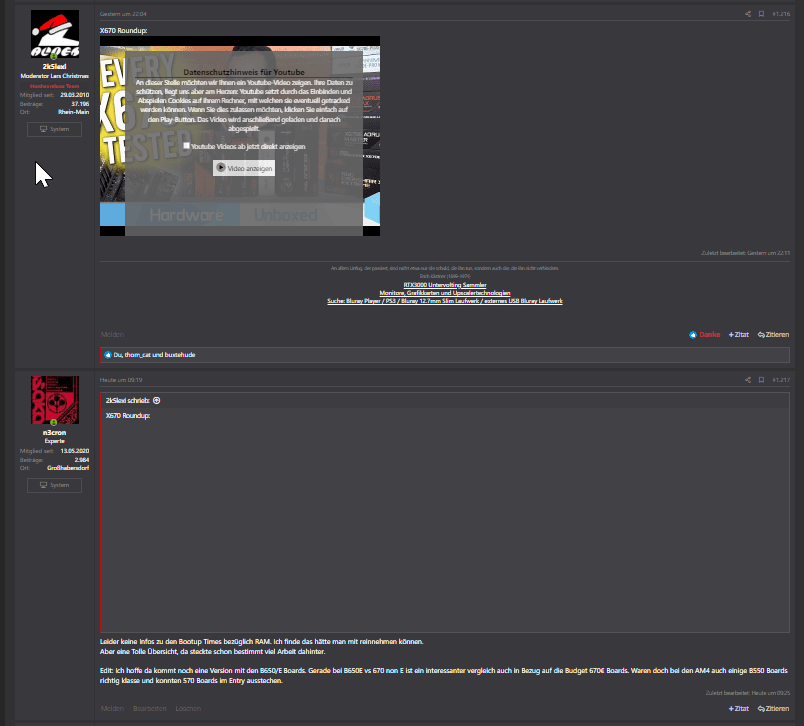Viewport: 804px width, 726px height.
Task: Click 'Hardwareluxx Team' label under 2k5lexi
Action: [x=54, y=86]
